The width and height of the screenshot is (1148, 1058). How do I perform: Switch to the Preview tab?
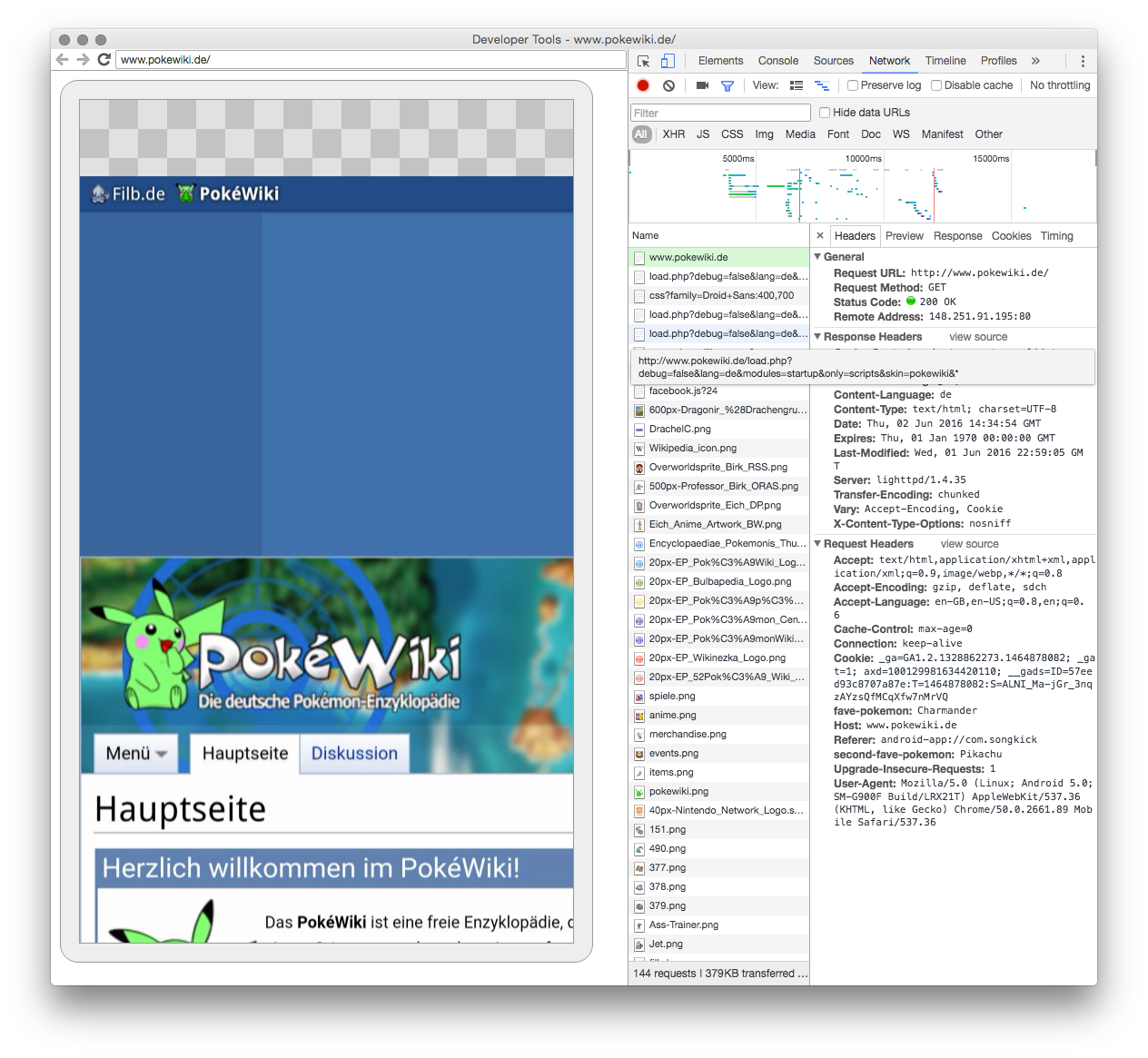coord(905,236)
